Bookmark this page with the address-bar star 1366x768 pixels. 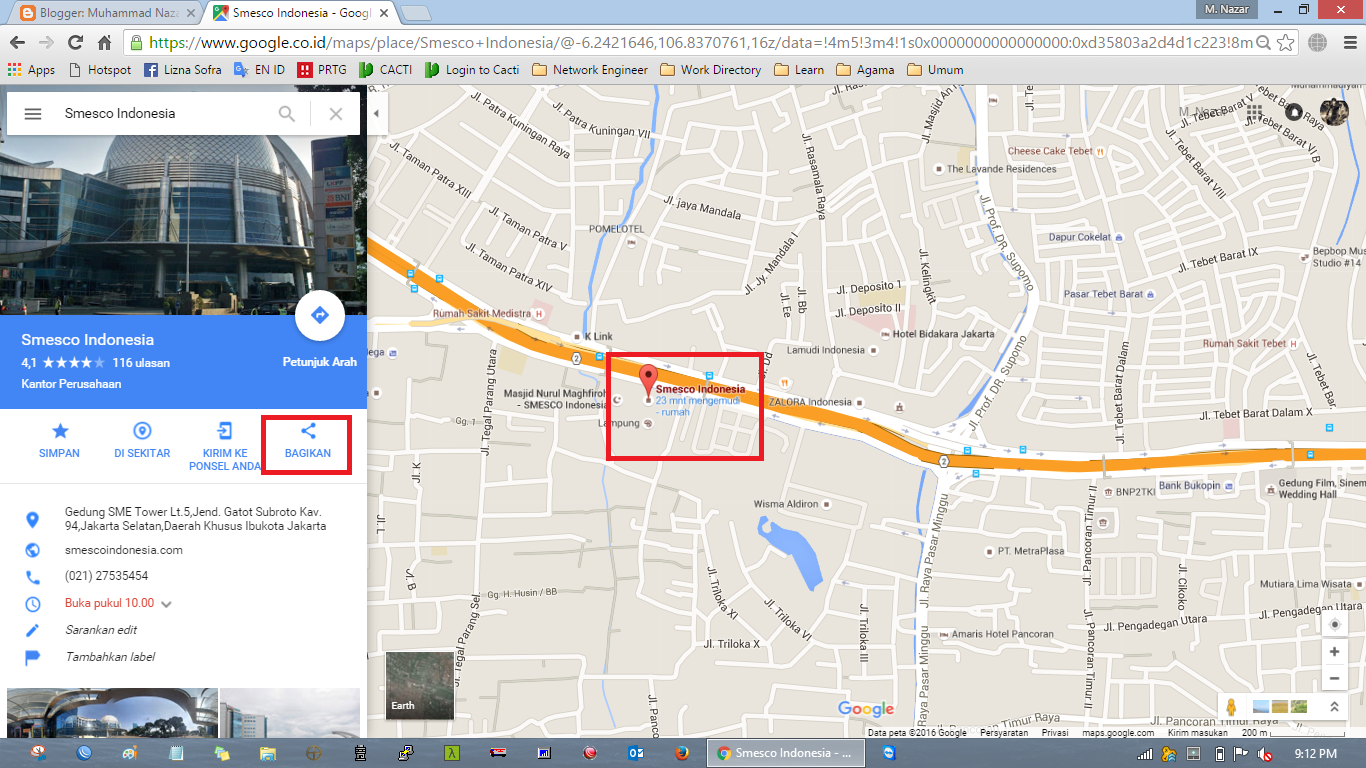1285,45
